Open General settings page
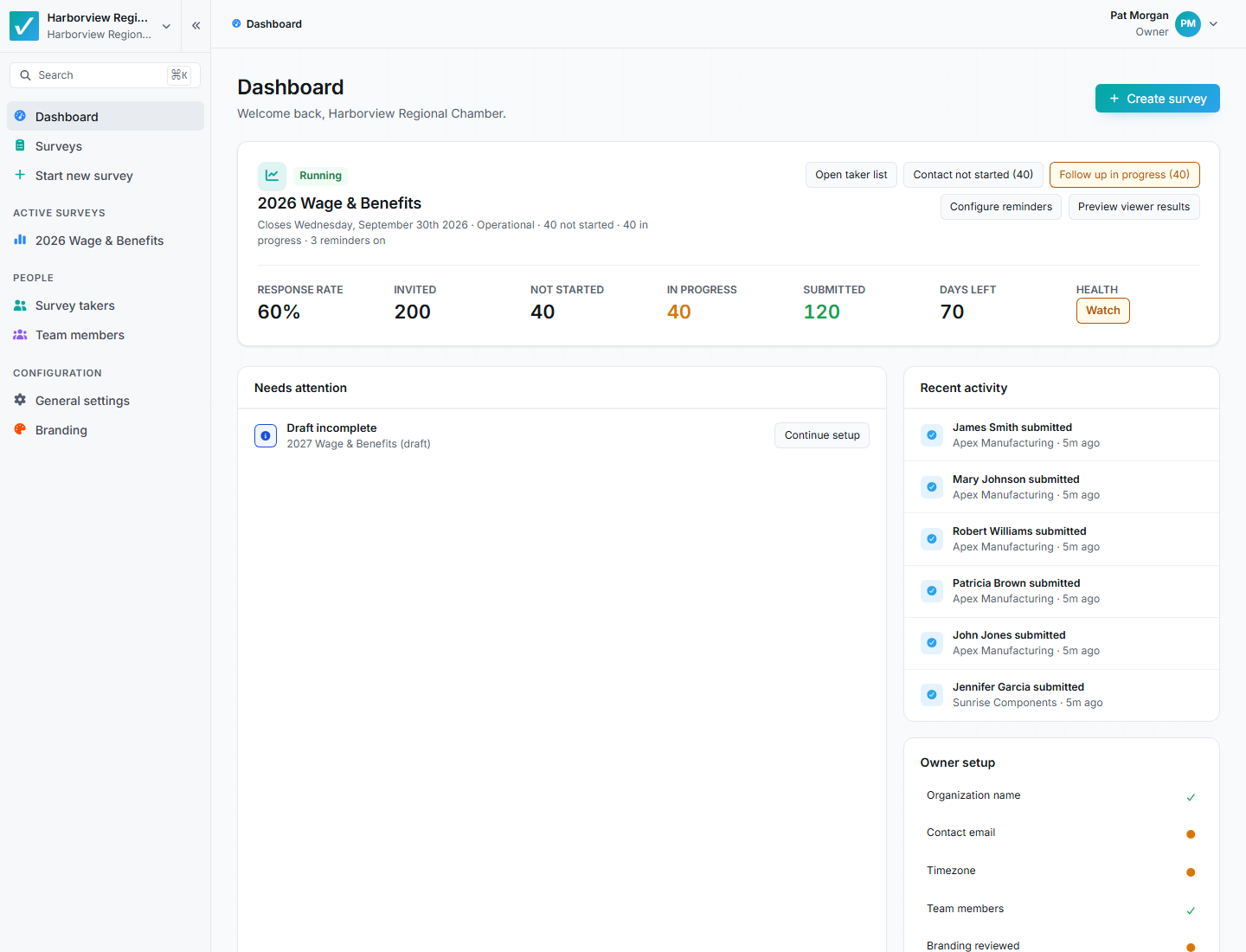The width and height of the screenshot is (1246, 952). 106,400
